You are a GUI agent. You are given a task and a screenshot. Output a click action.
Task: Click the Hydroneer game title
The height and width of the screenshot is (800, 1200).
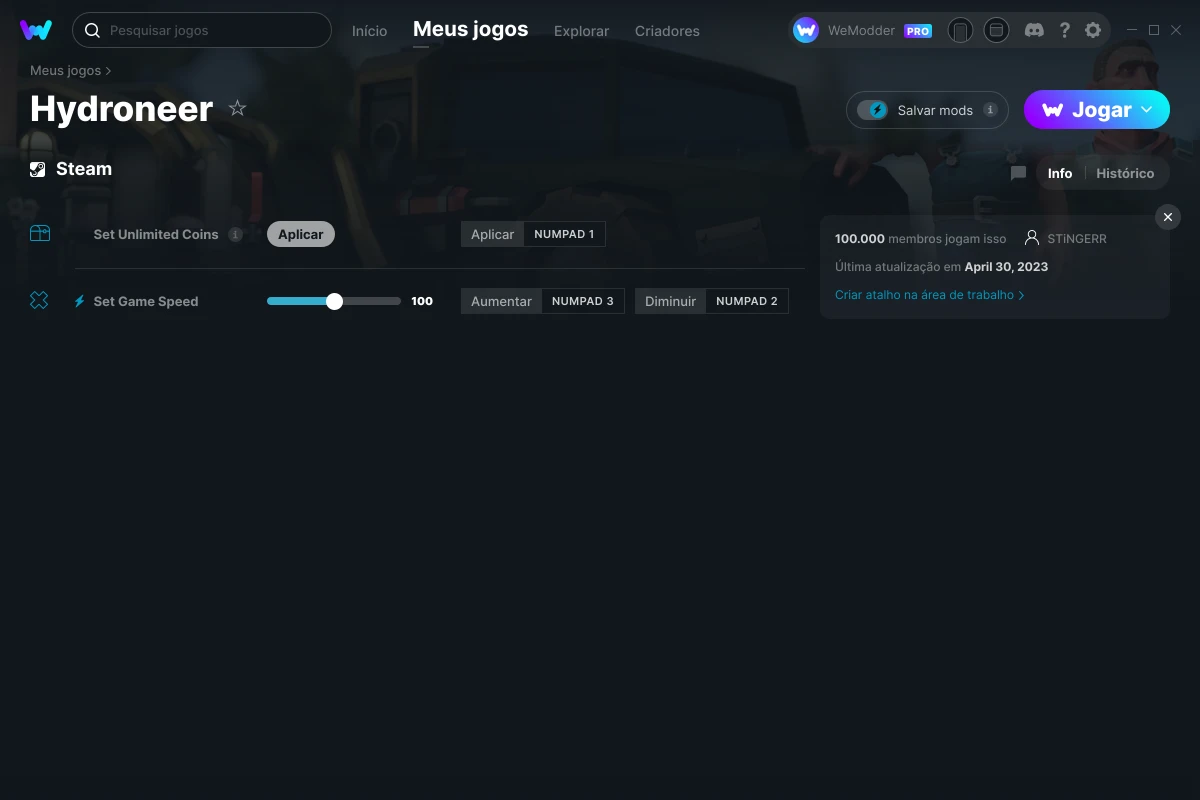point(122,108)
